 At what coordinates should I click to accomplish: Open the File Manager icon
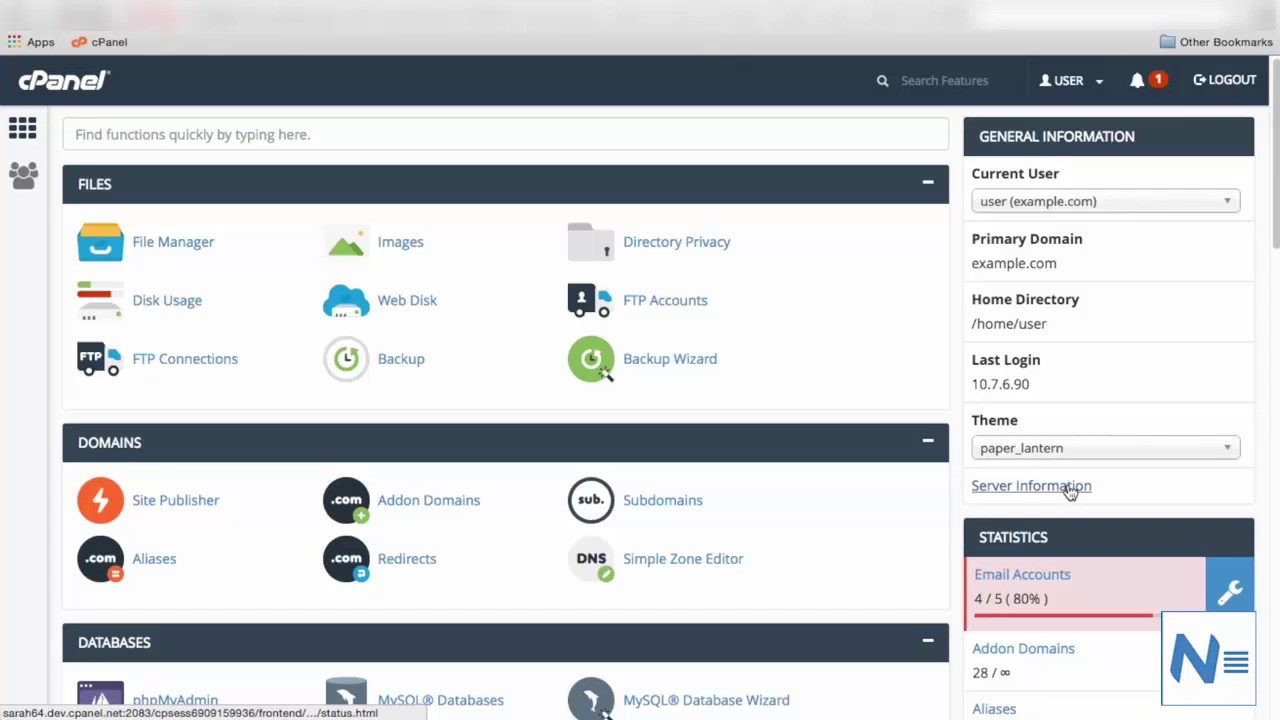[x=100, y=242]
